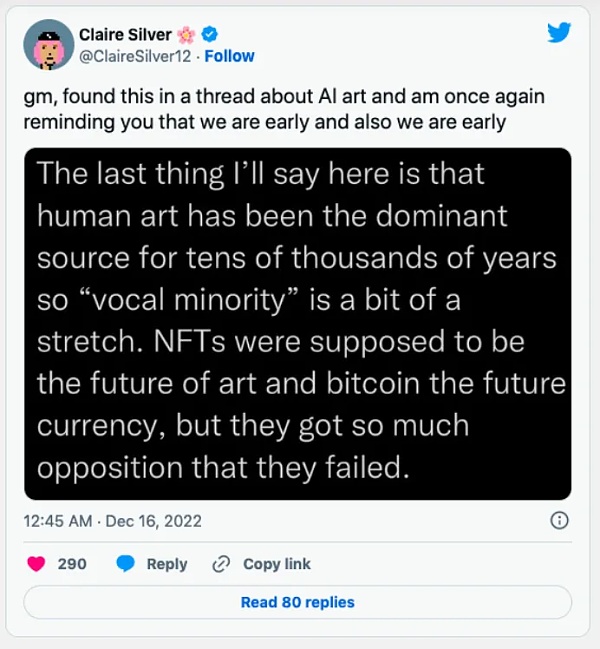Click the Twitter bird logo
Image resolution: width=600 pixels, height=649 pixels.
[x=560, y=33]
